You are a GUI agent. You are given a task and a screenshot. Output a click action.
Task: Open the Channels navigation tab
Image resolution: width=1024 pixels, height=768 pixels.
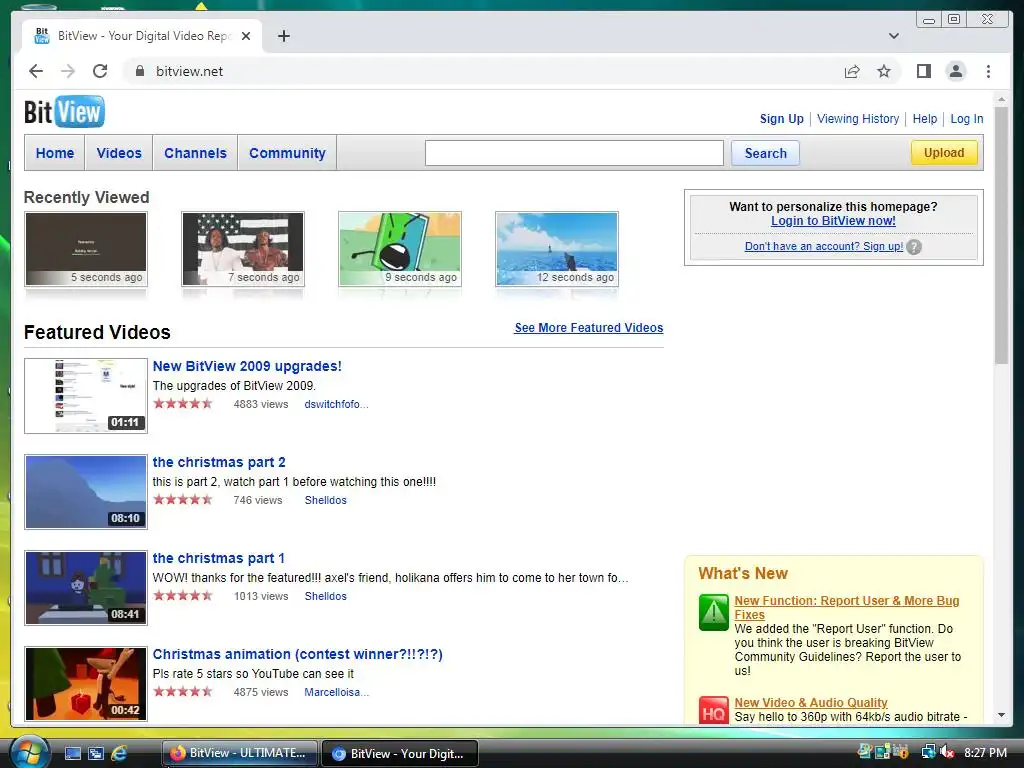pyautogui.click(x=195, y=153)
